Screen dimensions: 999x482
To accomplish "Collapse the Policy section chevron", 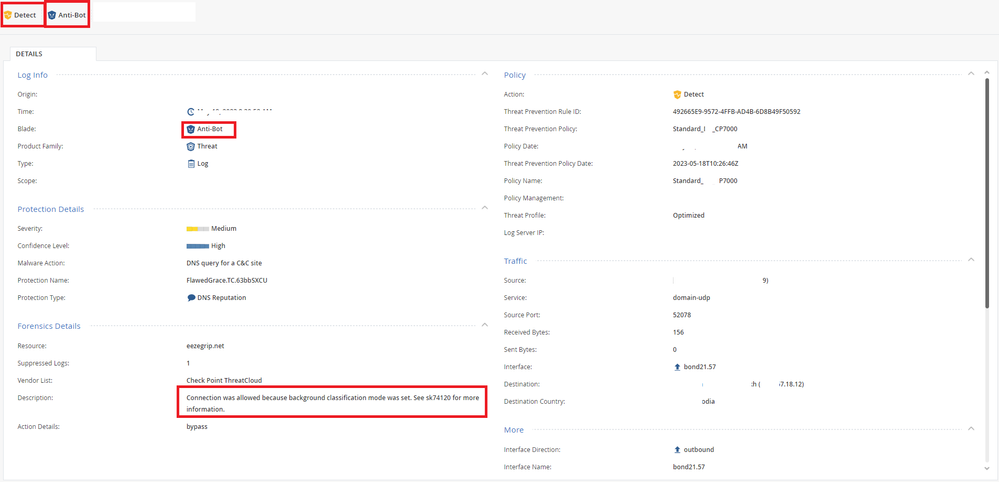I will [971, 74].
